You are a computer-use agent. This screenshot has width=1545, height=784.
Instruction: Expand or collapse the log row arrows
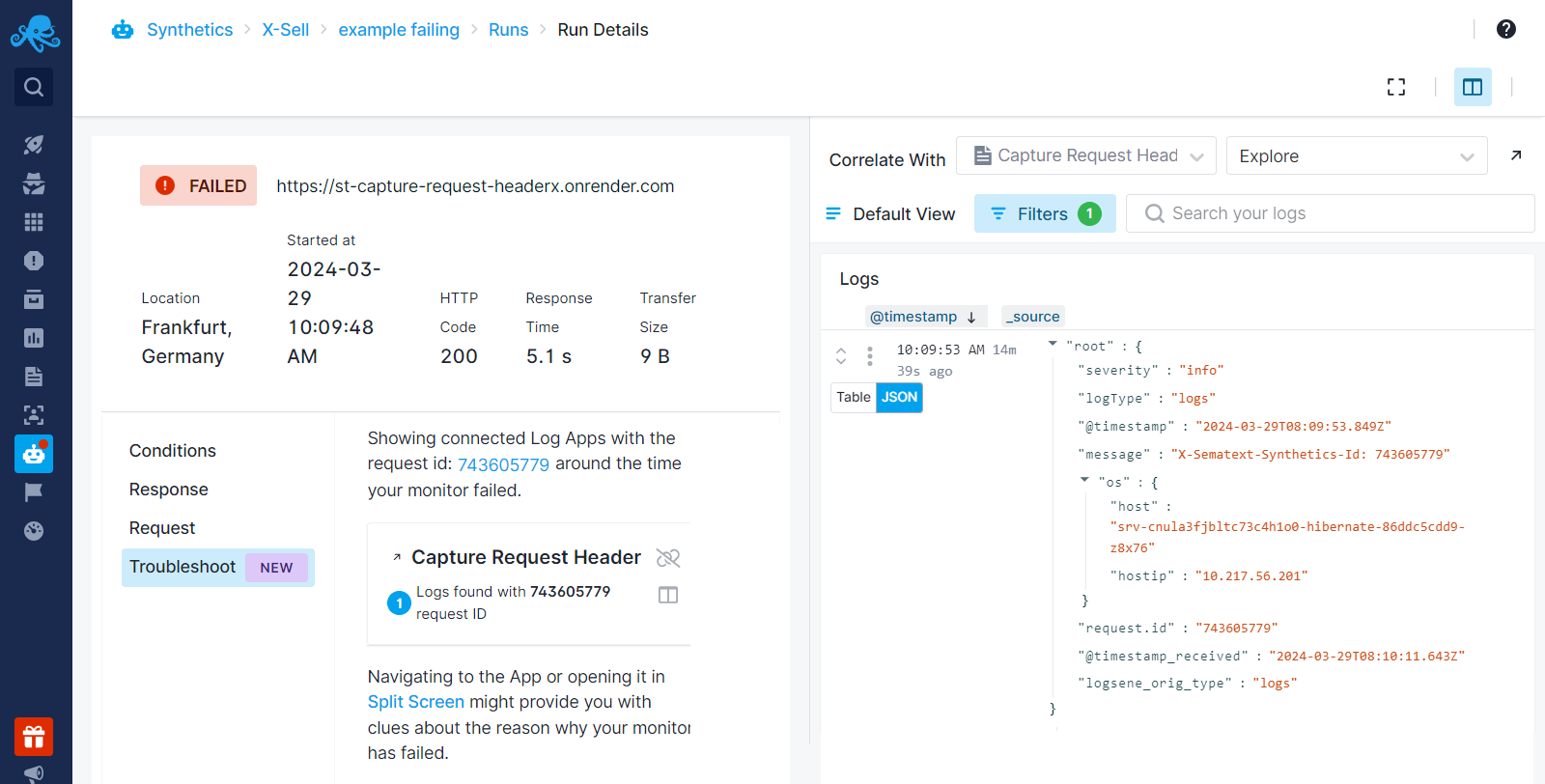841,356
